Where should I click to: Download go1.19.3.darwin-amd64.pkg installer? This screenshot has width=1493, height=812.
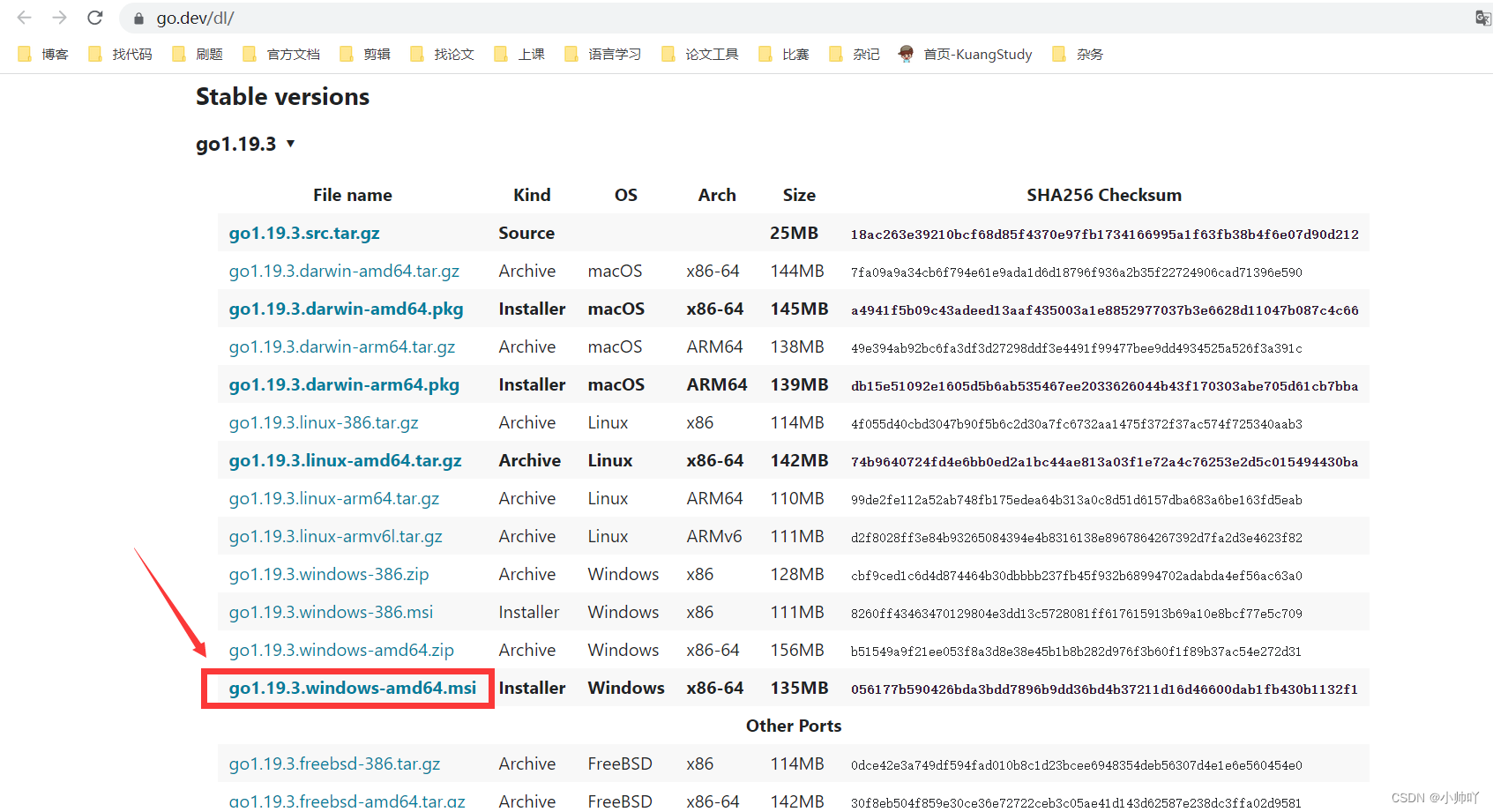tap(346, 309)
